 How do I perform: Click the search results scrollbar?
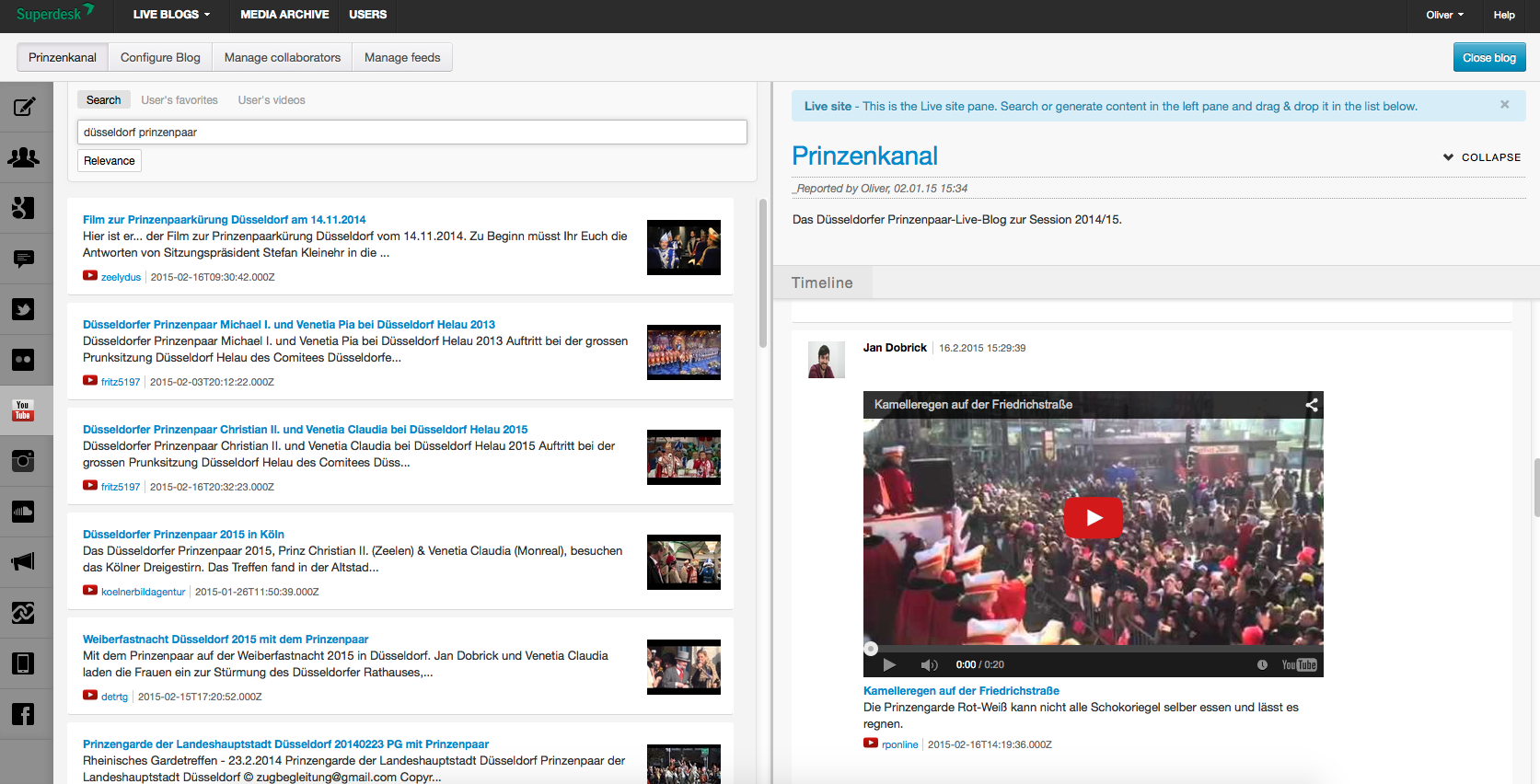[762, 273]
